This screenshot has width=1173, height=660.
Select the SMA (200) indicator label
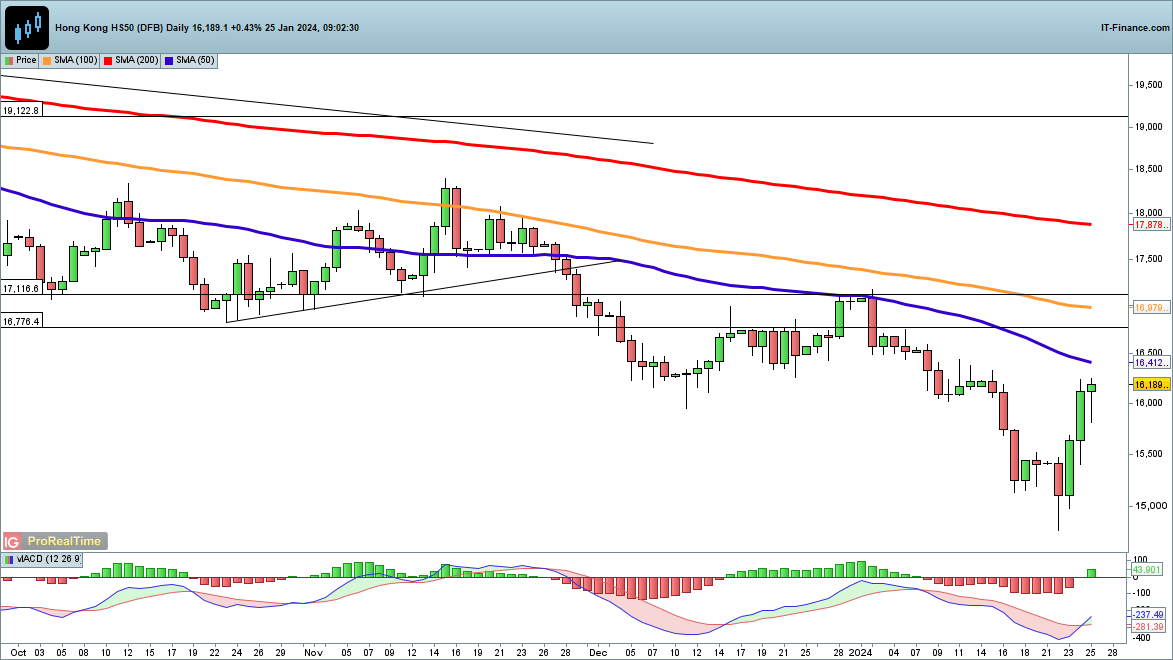[x=135, y=61]
